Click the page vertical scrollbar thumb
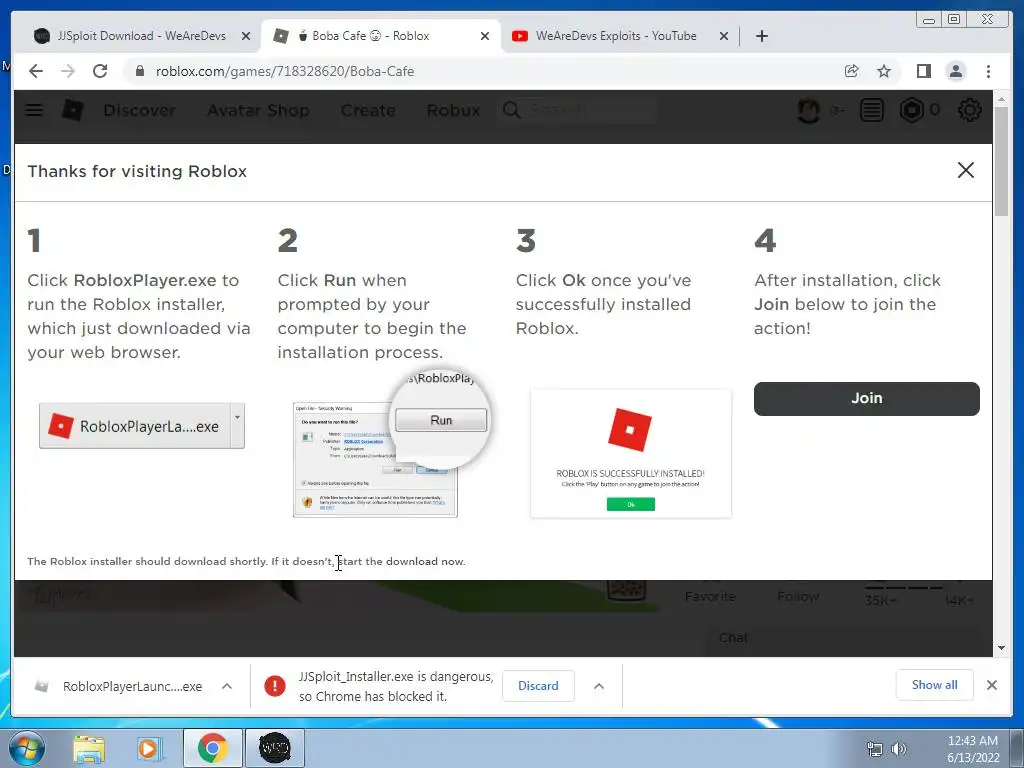This screenshot has width=1024, height=768. 1001,161
